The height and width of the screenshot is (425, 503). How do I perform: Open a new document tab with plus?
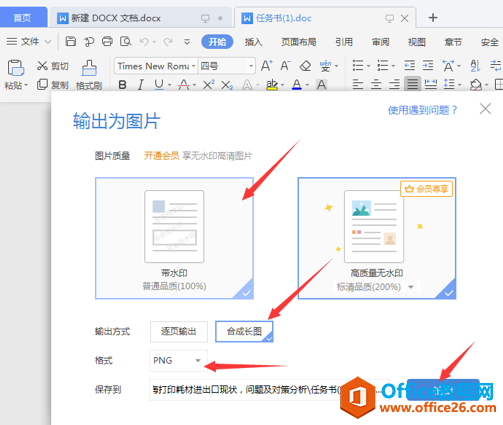[433, 18]
